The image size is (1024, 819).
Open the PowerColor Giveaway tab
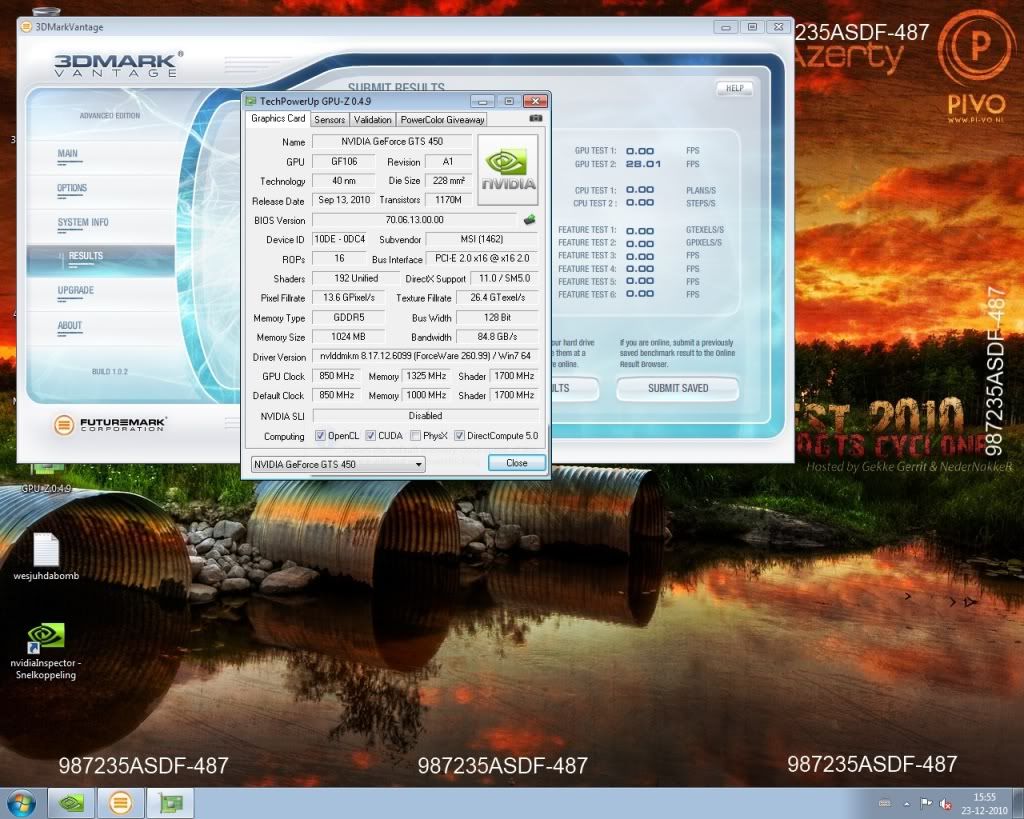(442, 120)
